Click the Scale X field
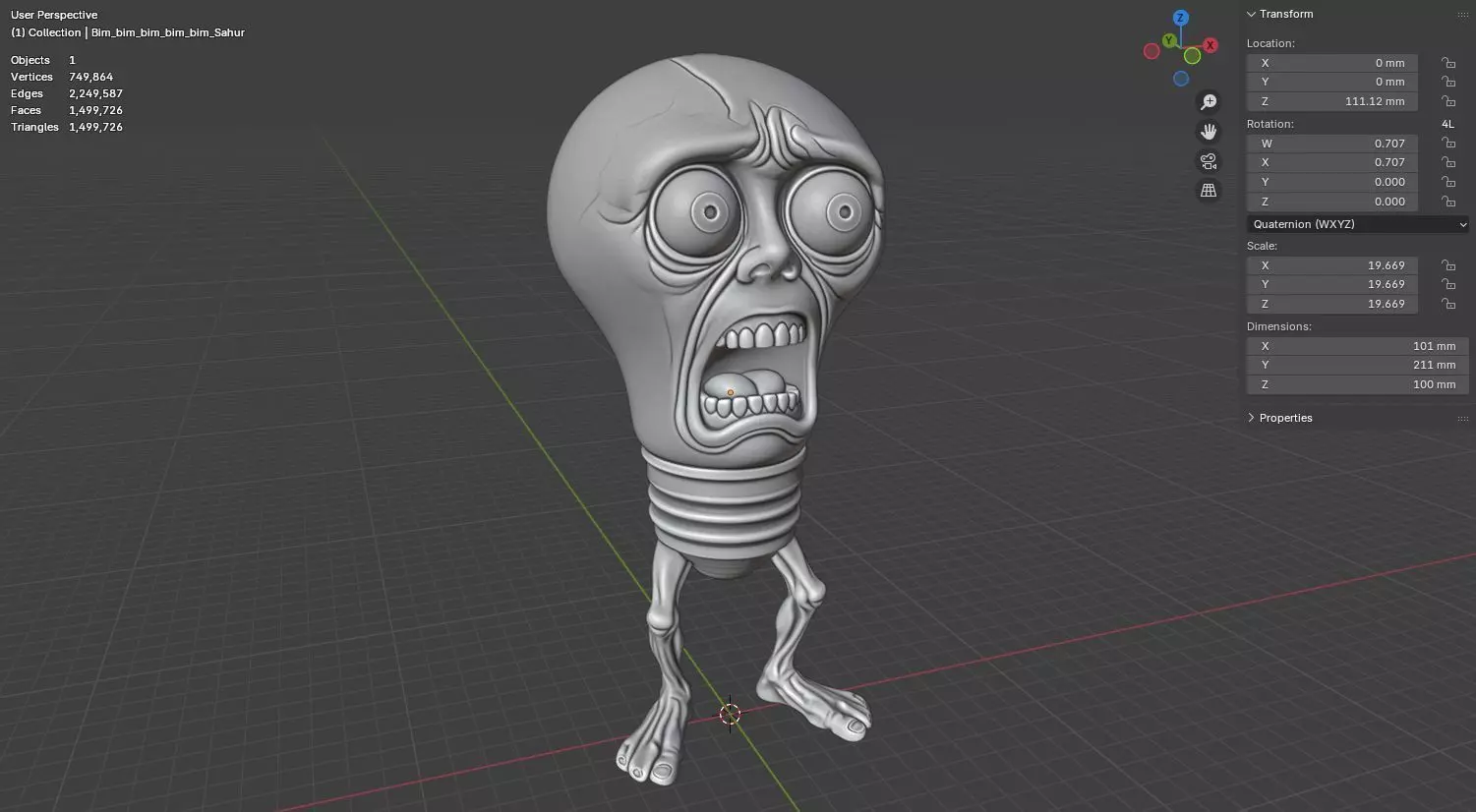This screenshot has height=812, width=1476. coord(1332,265)
